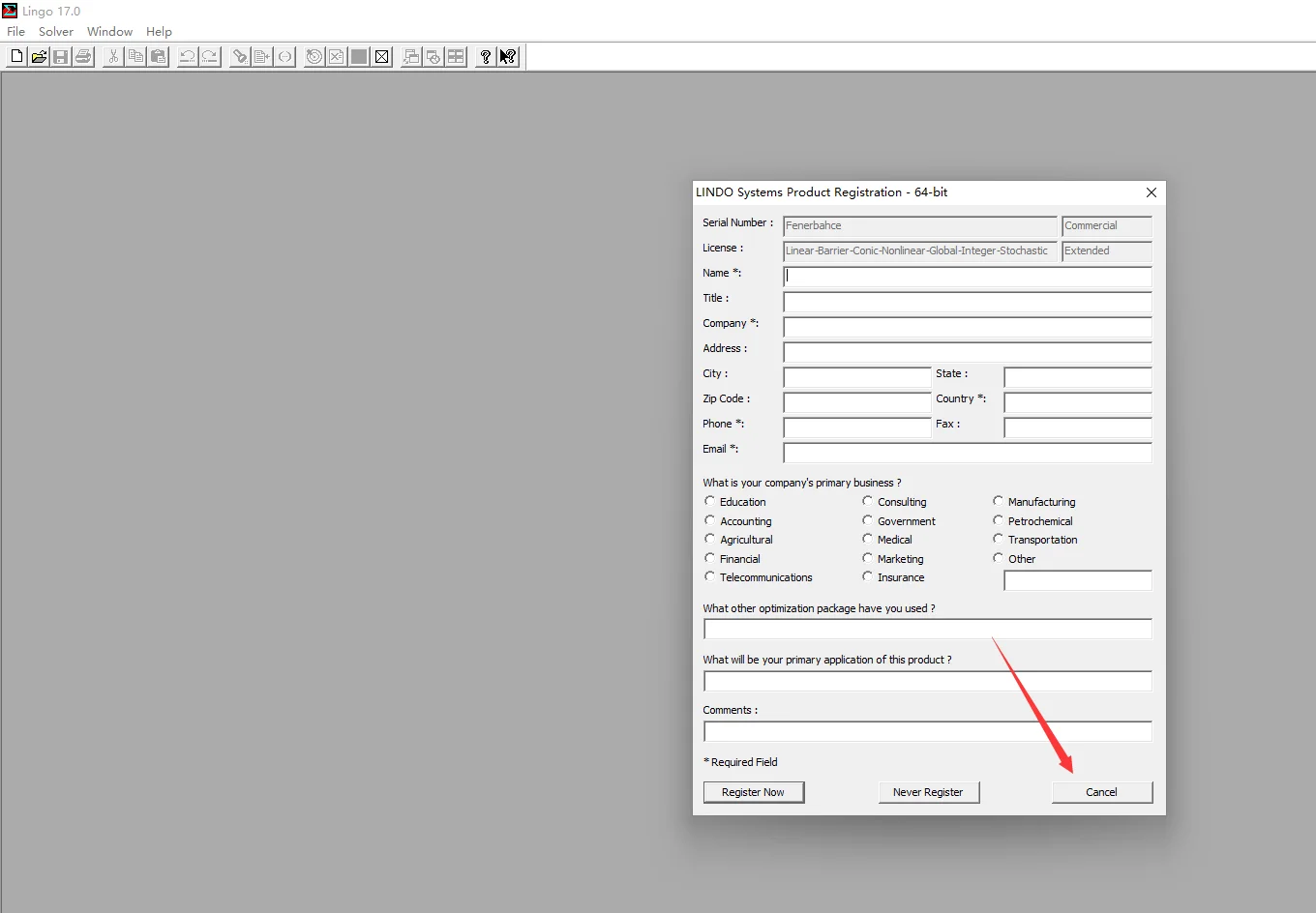The image size is (1316, 913).
Task: Click the Save diskette icon in toolbar
Action: [x=61, y=57]
